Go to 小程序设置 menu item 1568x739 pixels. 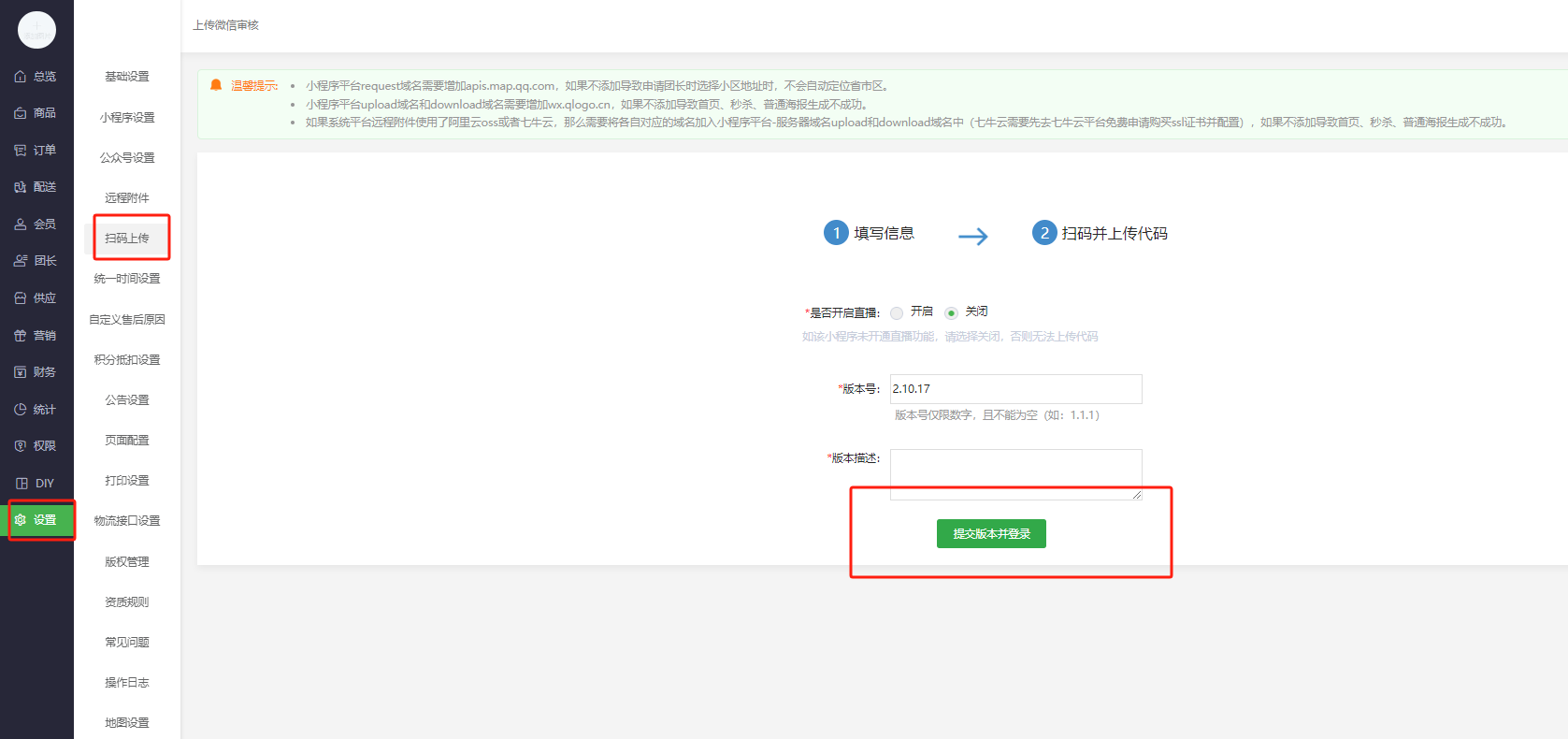point(127,118)
